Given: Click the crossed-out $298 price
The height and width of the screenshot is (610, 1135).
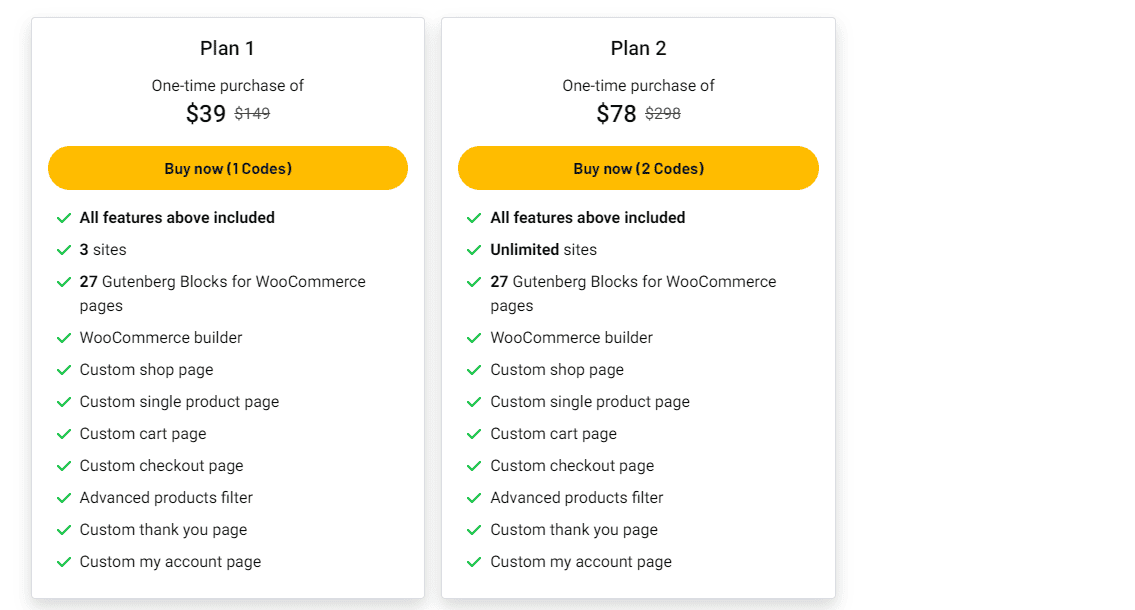Looking at the screenshot, I should pos(664,113).
